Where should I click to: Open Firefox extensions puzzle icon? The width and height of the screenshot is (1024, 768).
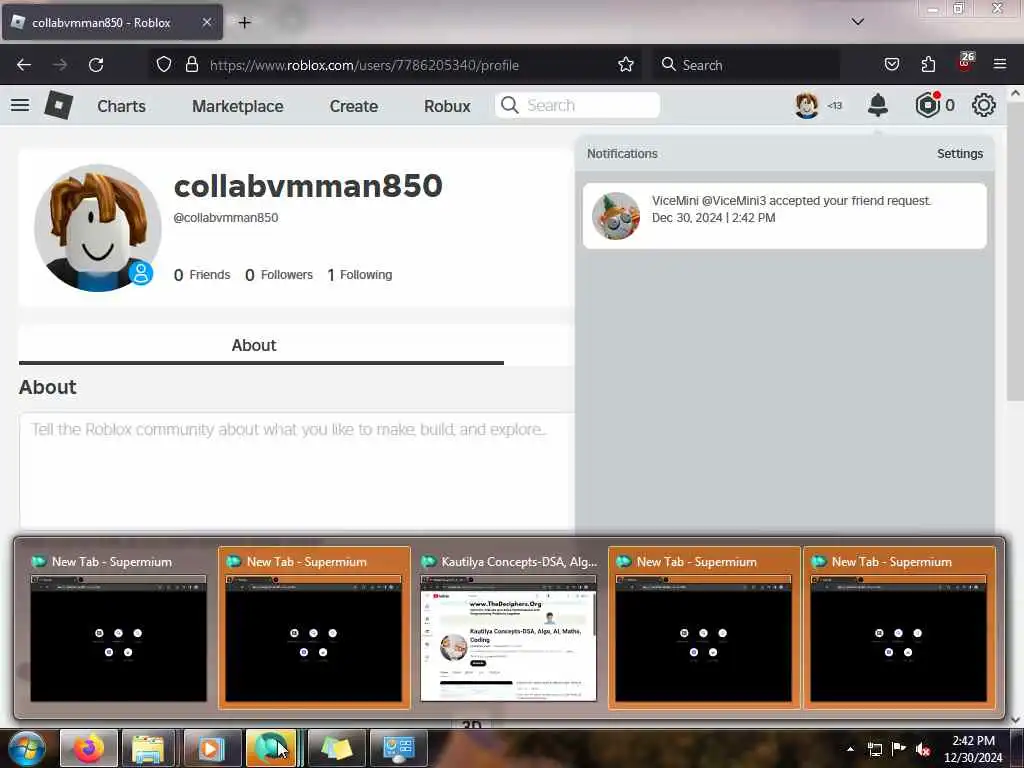[x=928, y=65]
